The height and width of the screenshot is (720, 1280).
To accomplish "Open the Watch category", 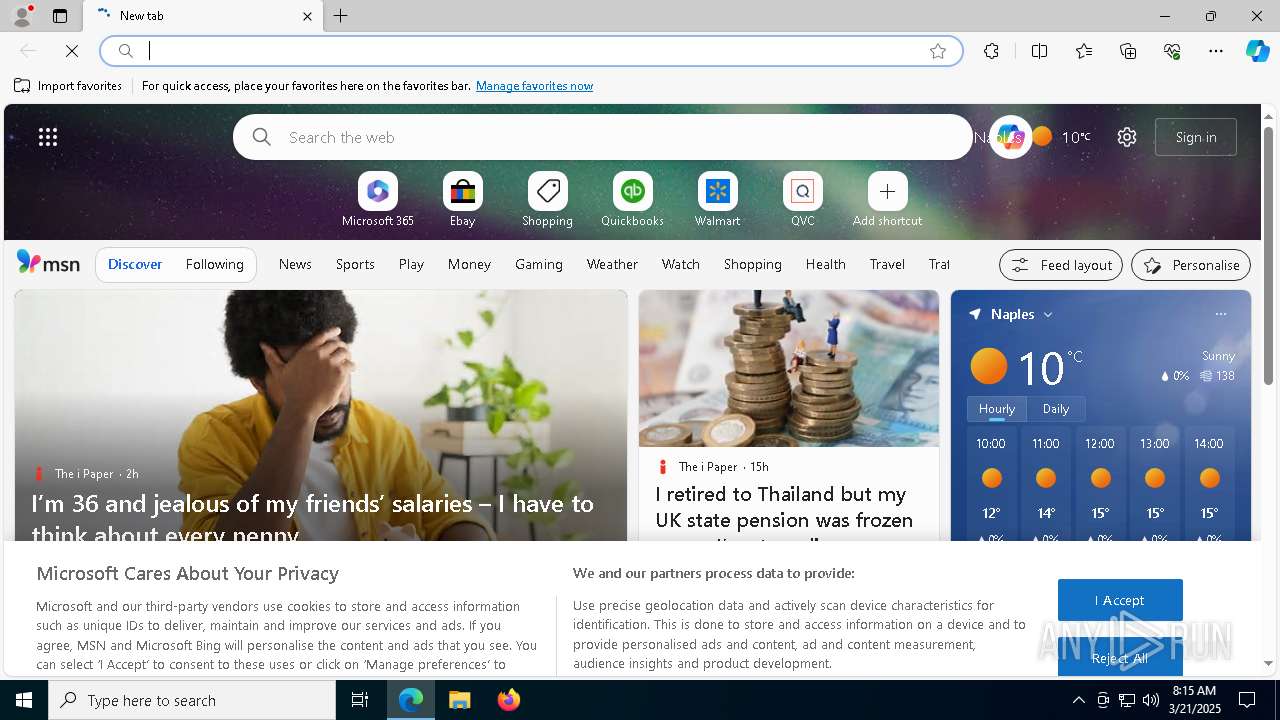I will (x=681, y=264).
